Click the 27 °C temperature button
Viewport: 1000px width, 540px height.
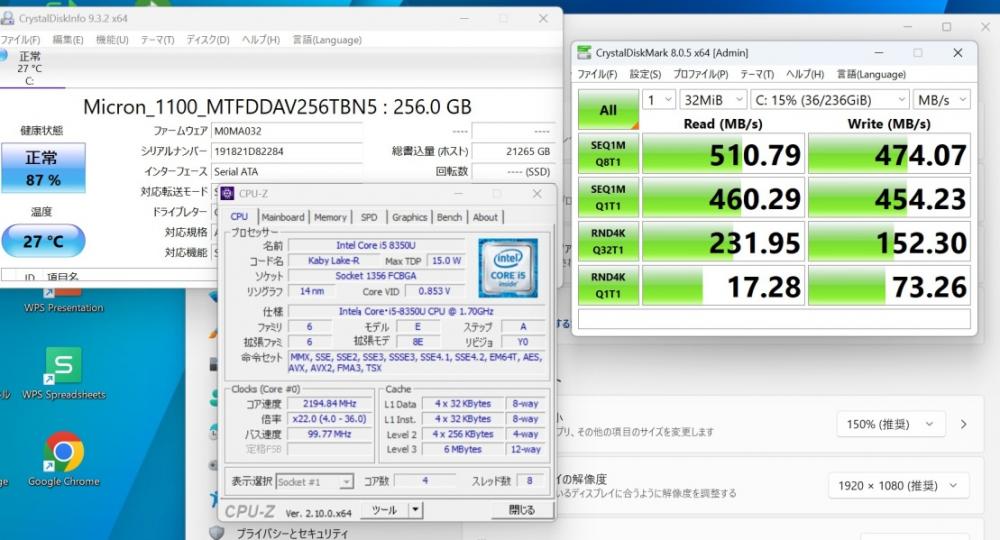pyautogui.click(x=43, y=241)
